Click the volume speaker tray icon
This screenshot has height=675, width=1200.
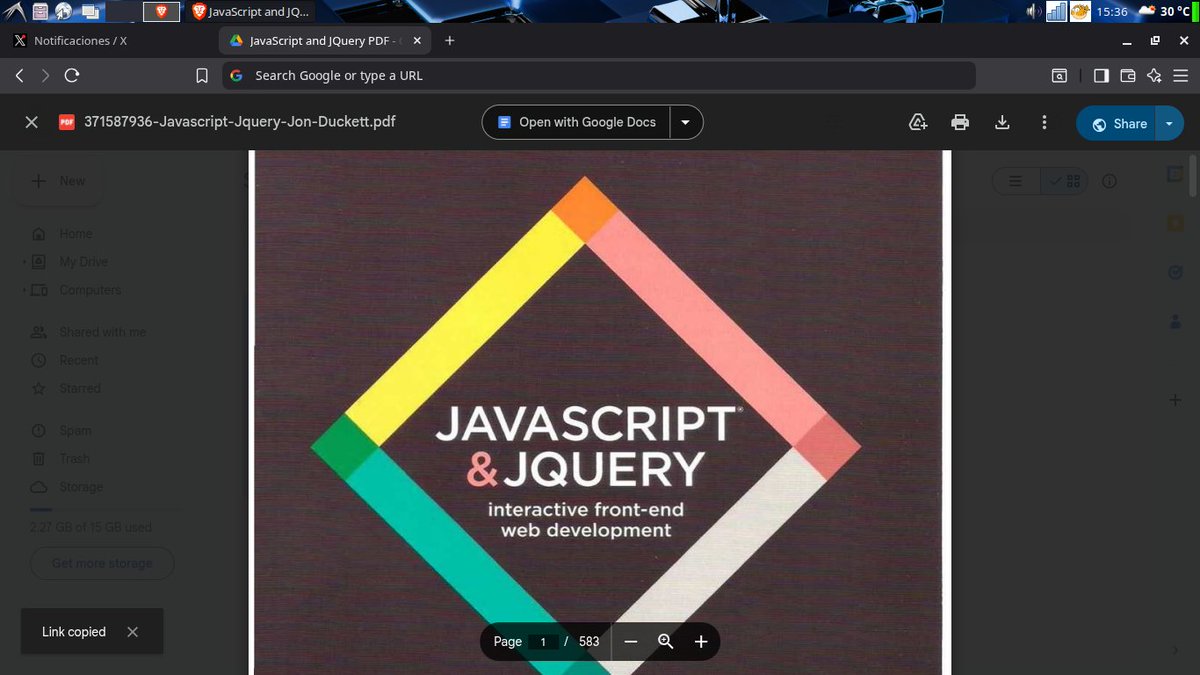pyautogui.click(x=1034, y=12)
